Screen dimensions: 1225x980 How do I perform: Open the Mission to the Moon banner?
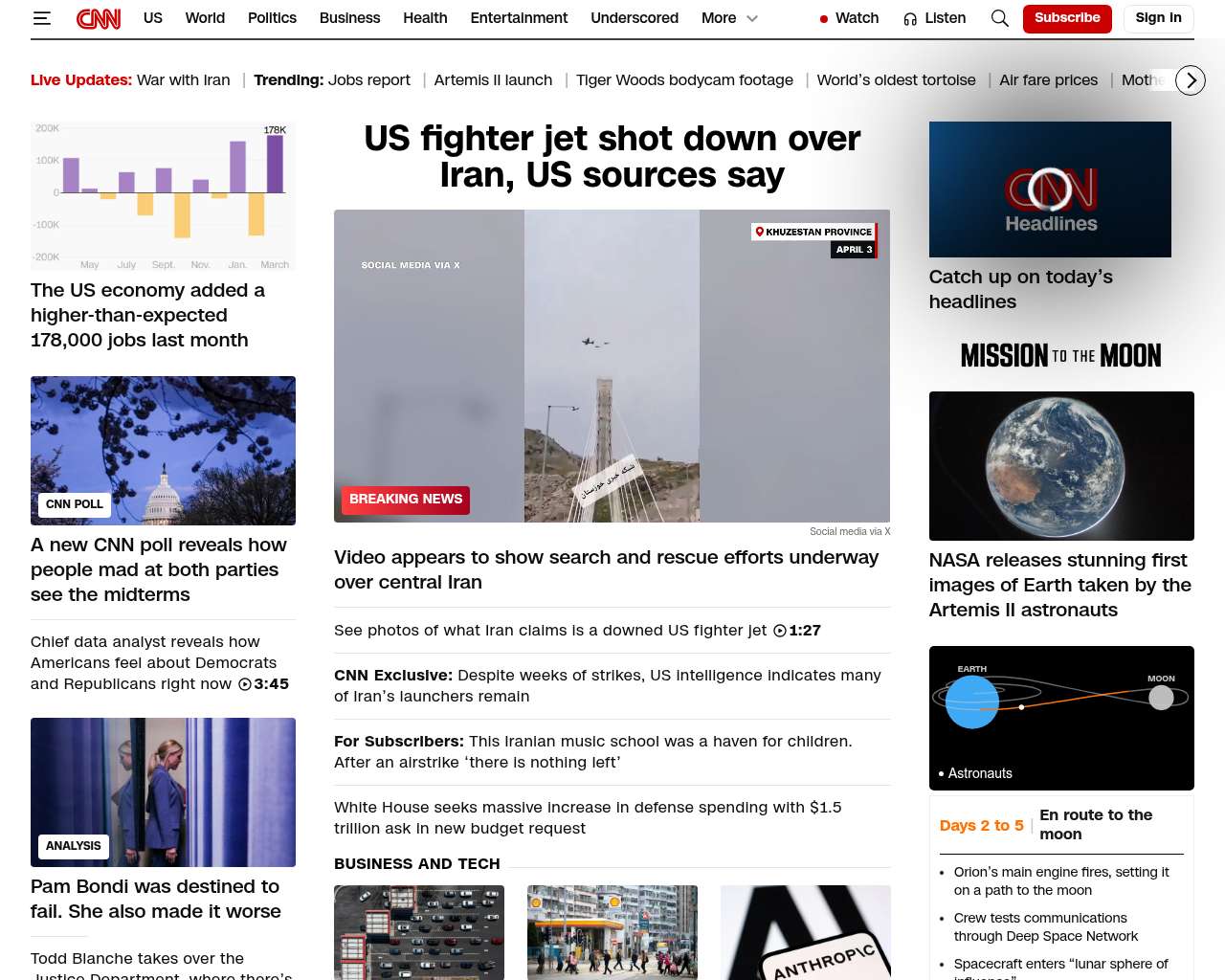coord(1061,356)
